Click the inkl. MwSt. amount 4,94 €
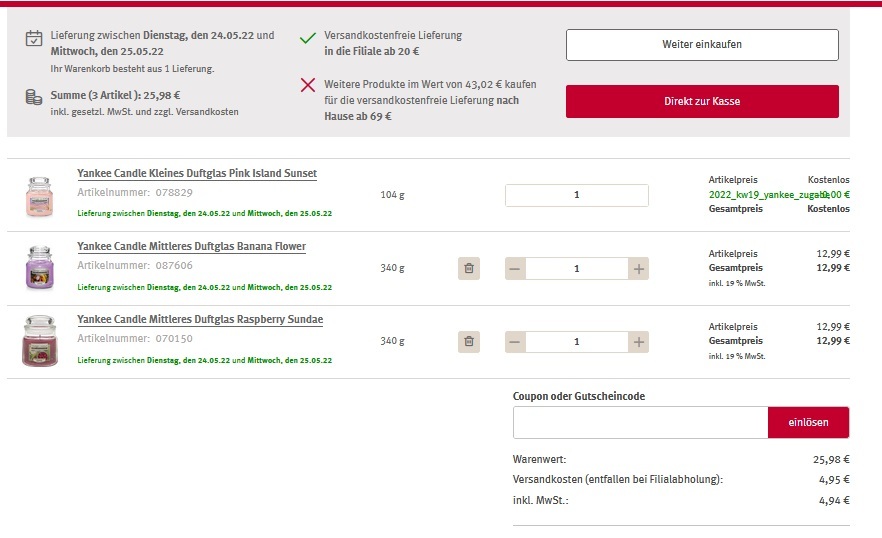The width and height of the screenshot is (882, 538). click(x=834, y=500)
